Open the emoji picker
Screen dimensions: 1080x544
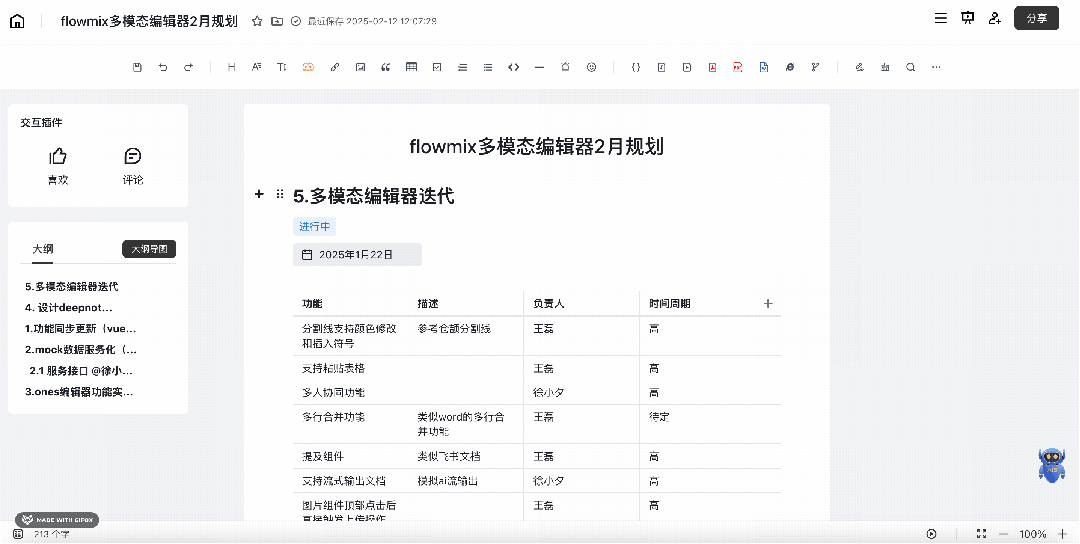(x=591, y=67)
